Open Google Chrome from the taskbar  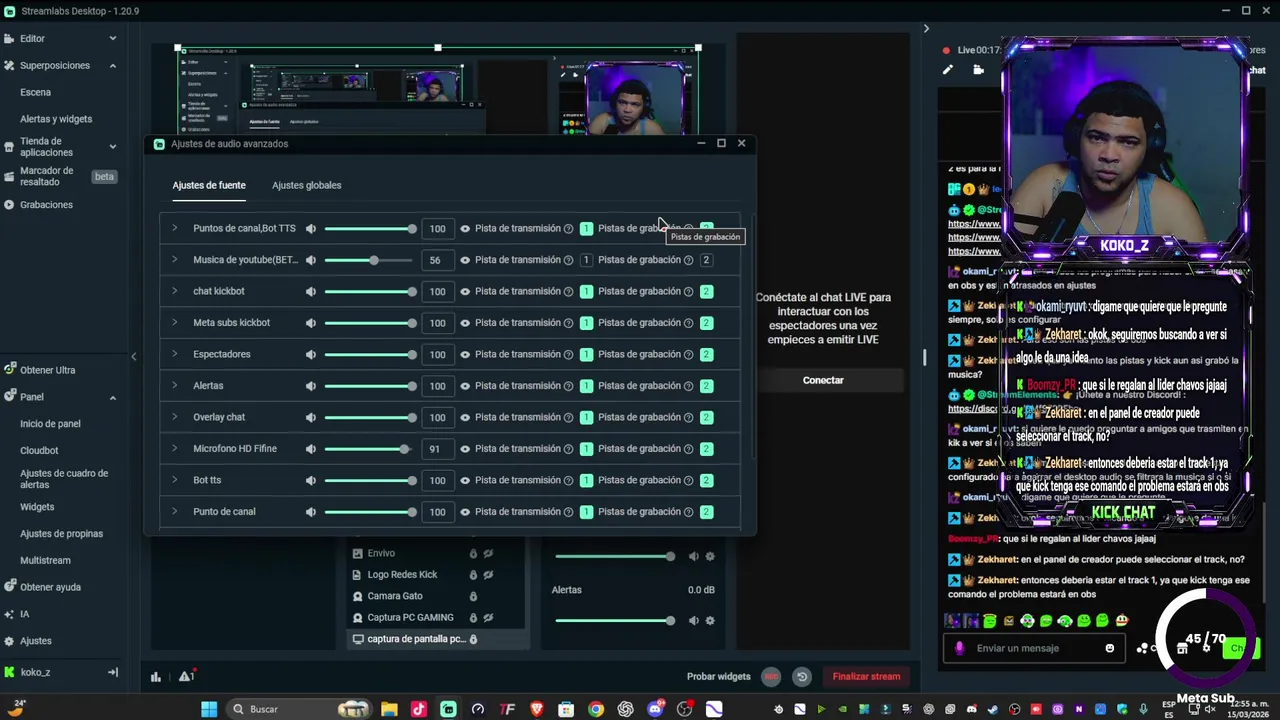[596, 709]
